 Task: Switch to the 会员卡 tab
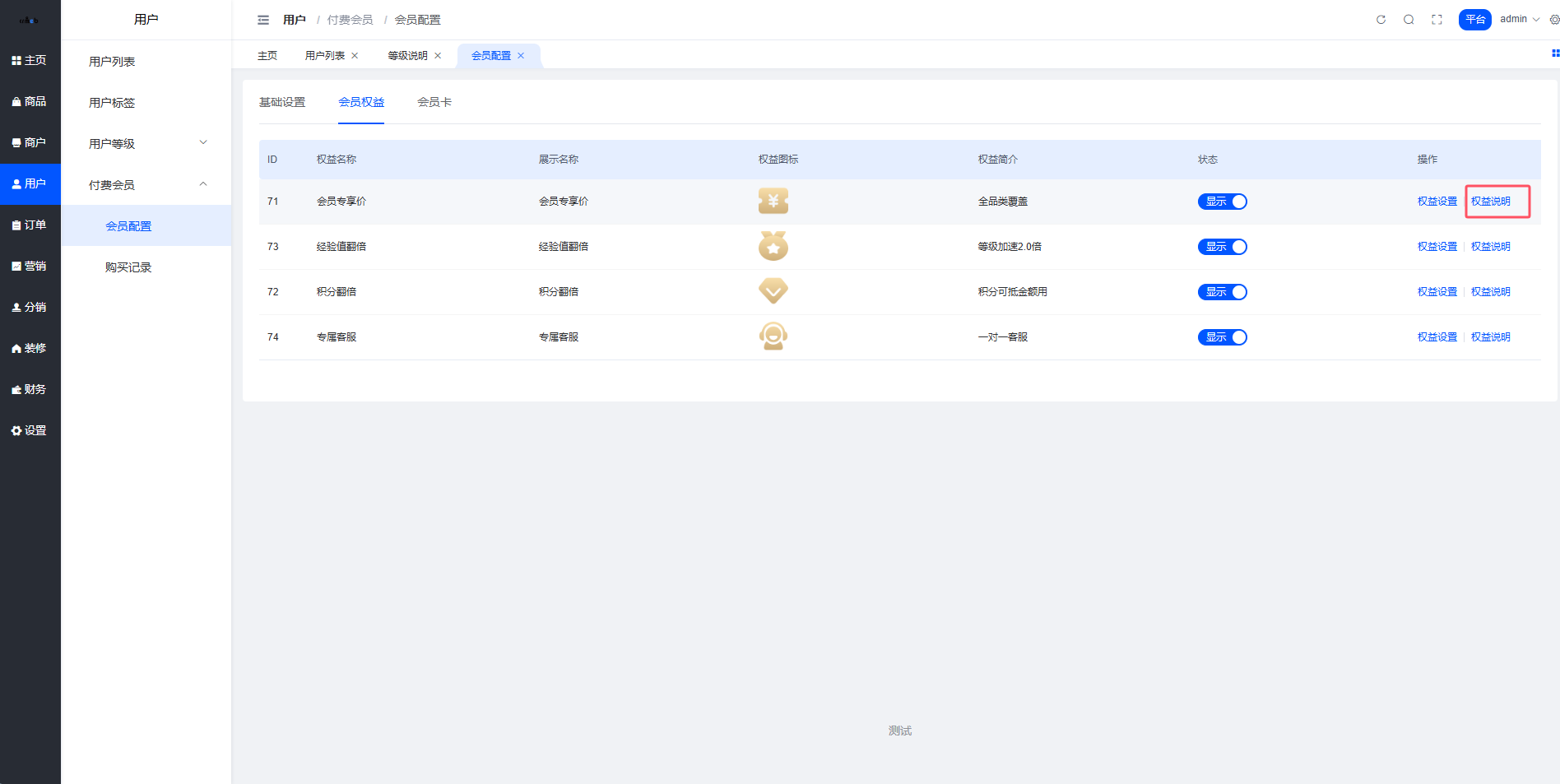click(x=434, y=102)
